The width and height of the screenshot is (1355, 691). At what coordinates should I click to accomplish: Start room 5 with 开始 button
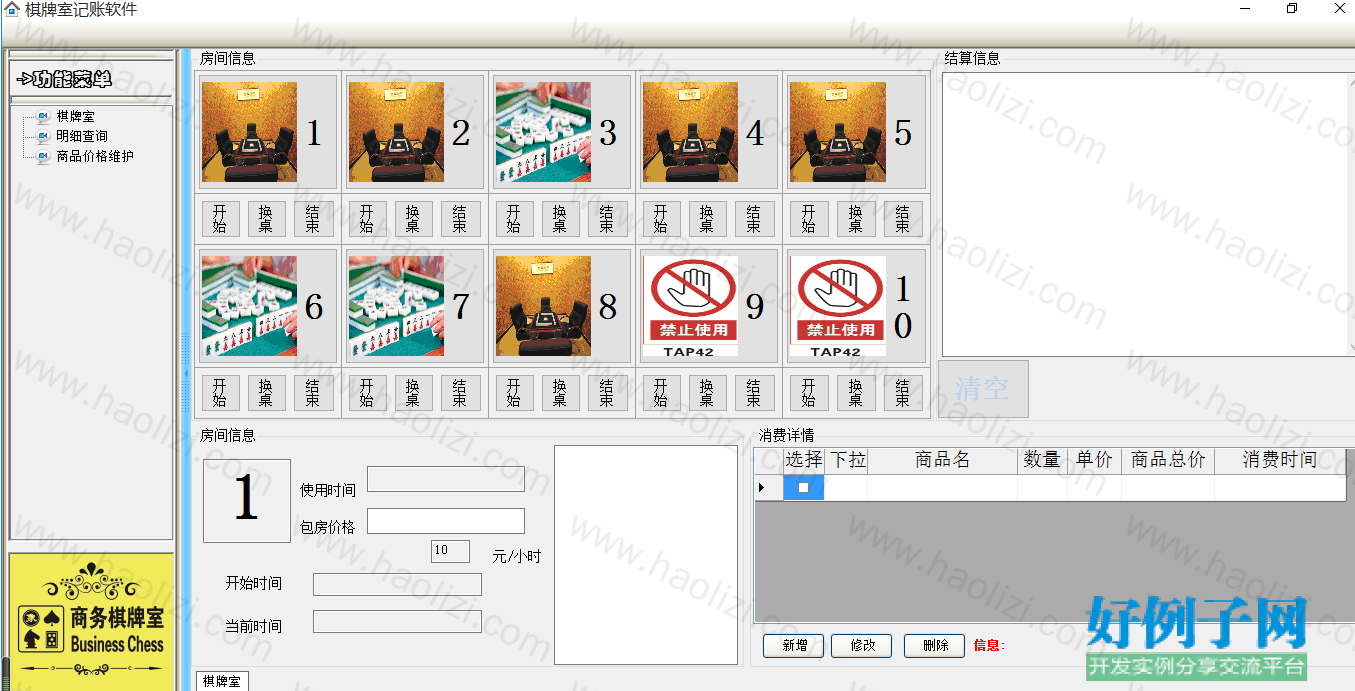(x=808, y=219)
